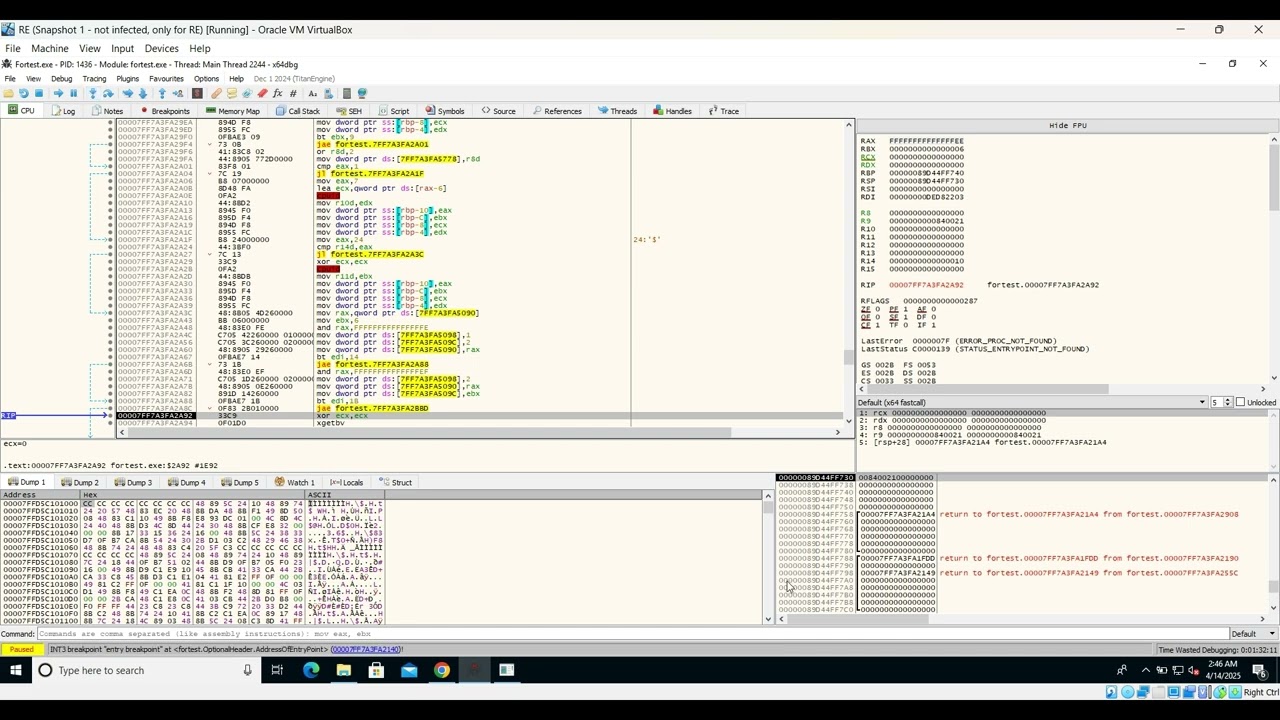
Task: Open the Debug menu
Action: pos(61,79)
